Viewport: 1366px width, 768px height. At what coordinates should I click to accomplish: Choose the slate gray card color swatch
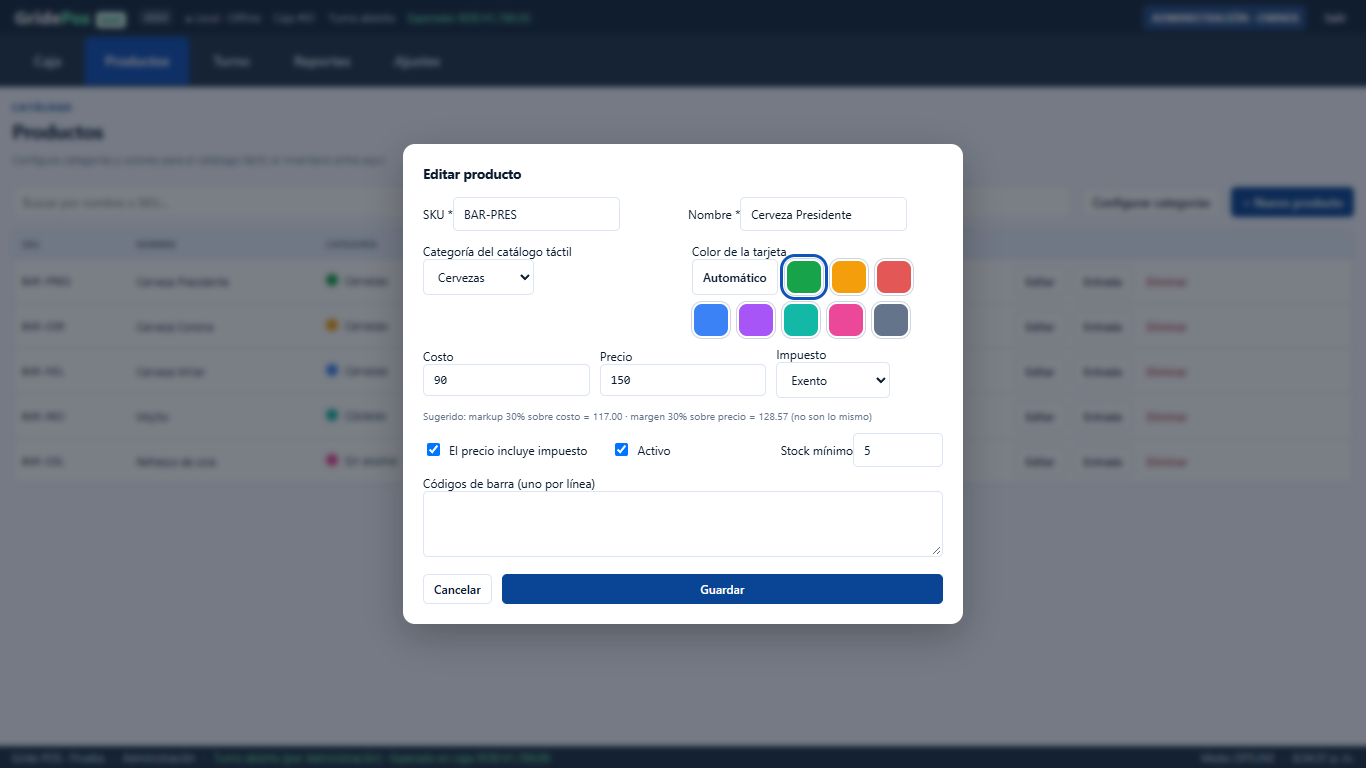[891, 320]
